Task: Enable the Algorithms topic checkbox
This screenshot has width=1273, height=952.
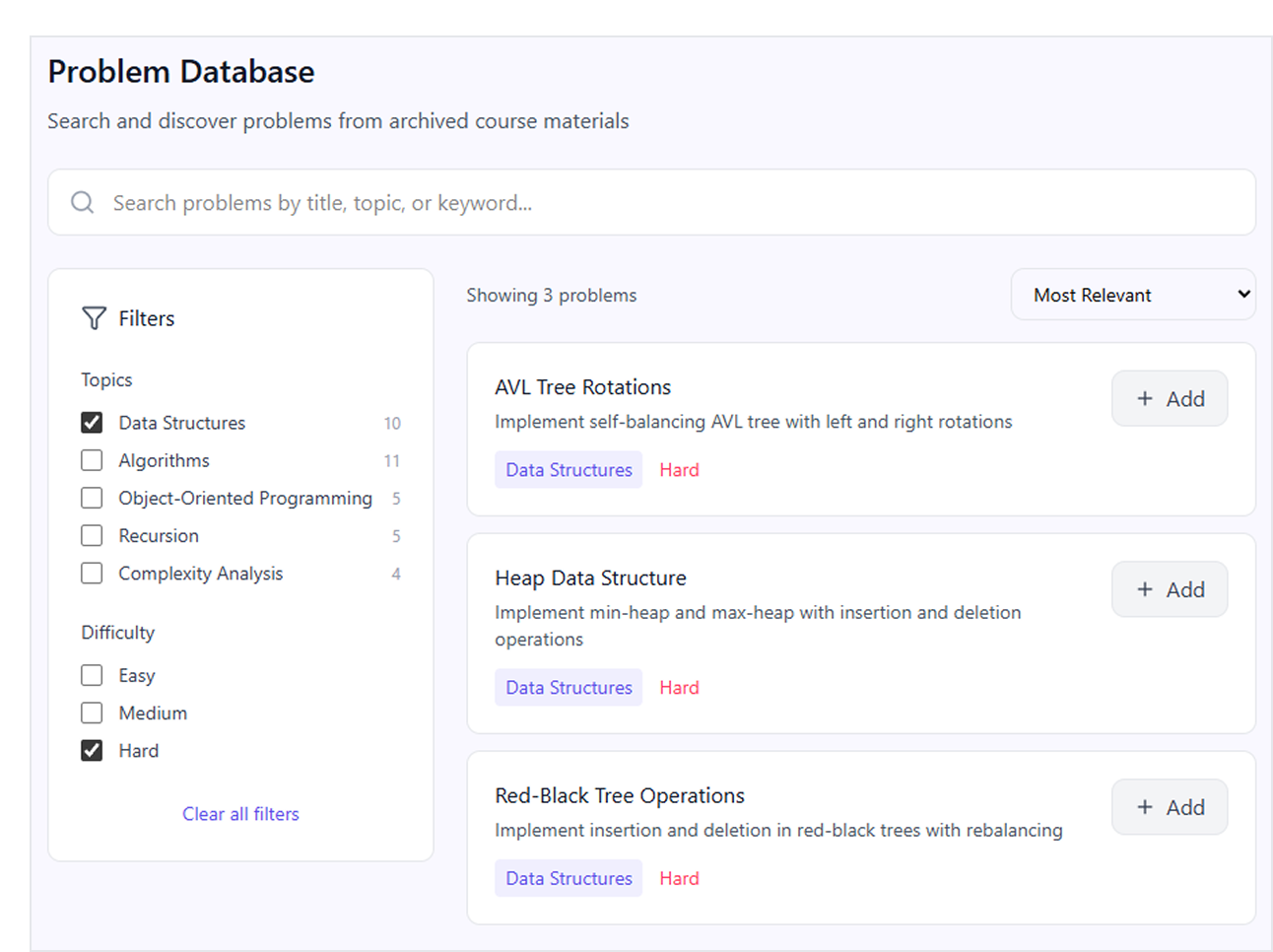Action: pos(92,460)
